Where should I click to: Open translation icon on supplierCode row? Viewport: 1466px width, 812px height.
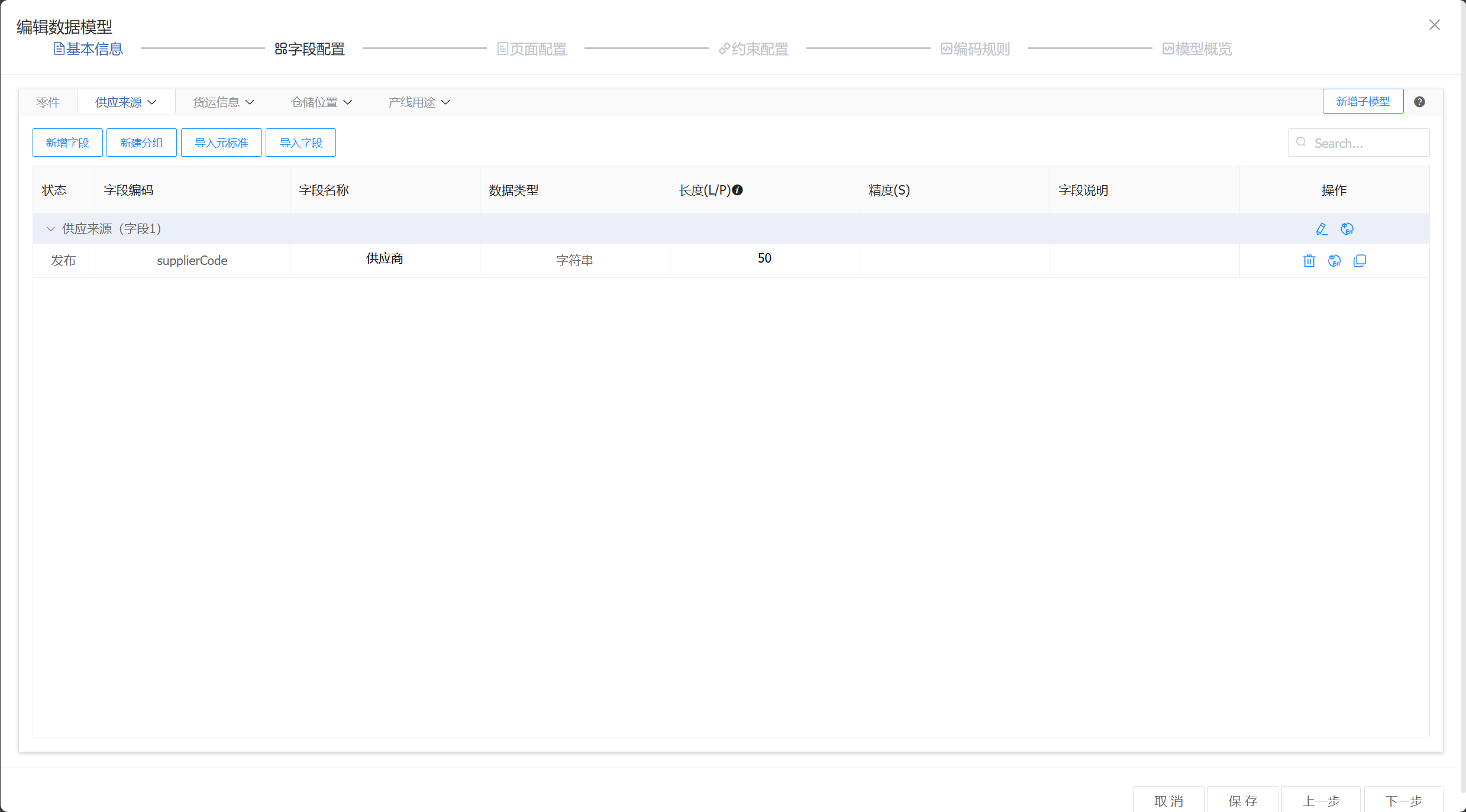coord(1334,261)
